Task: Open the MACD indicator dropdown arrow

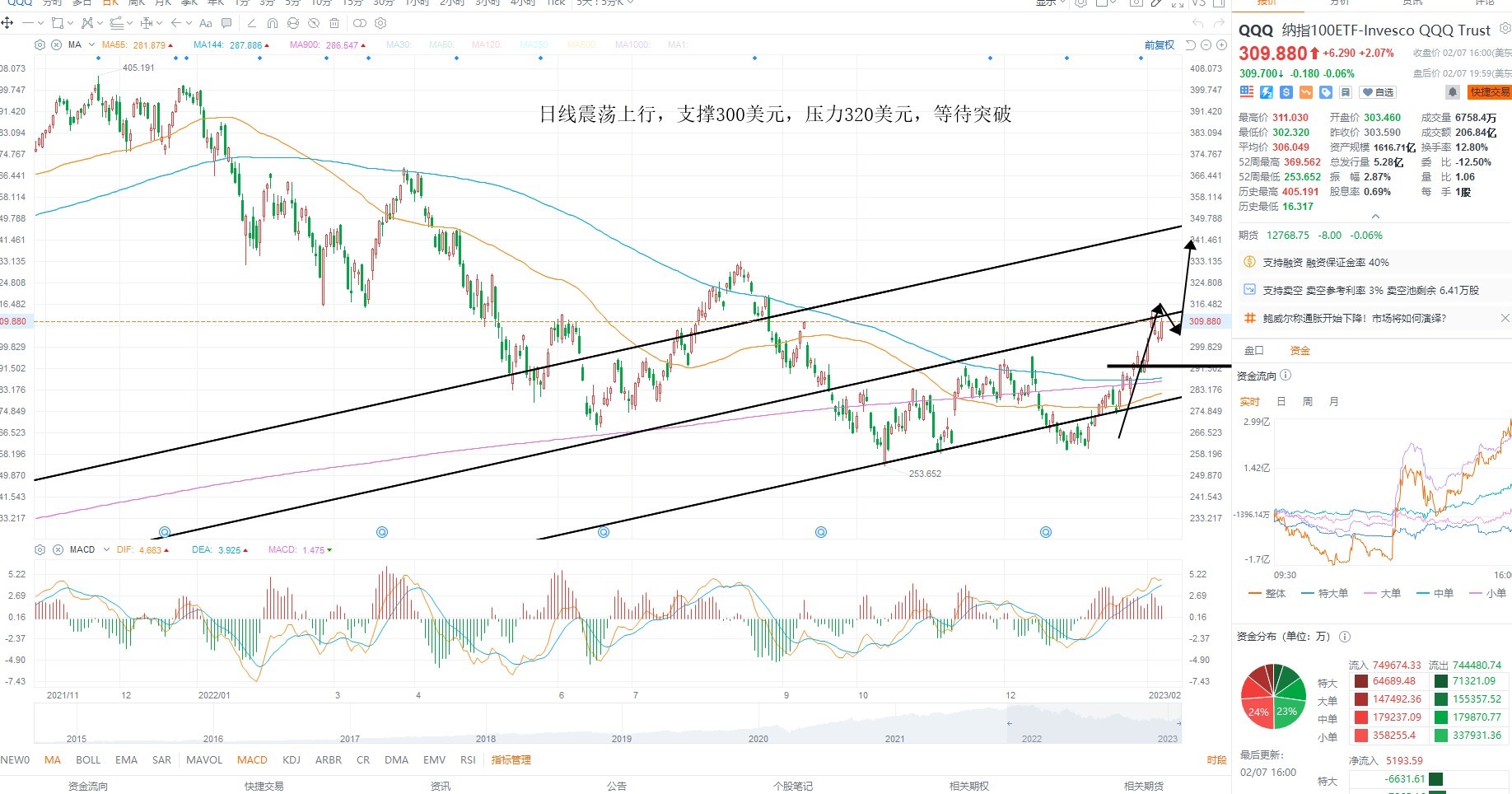Action: coord(106,549)
